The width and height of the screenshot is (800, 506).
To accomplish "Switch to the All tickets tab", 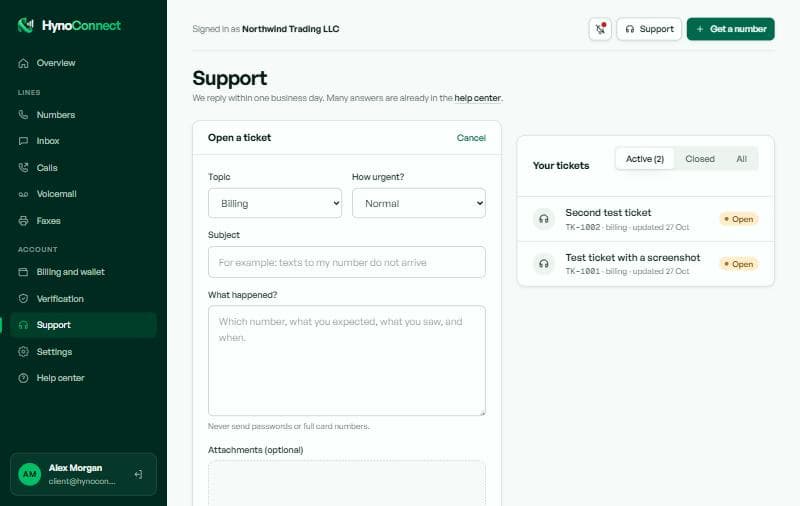I will 741,159.
